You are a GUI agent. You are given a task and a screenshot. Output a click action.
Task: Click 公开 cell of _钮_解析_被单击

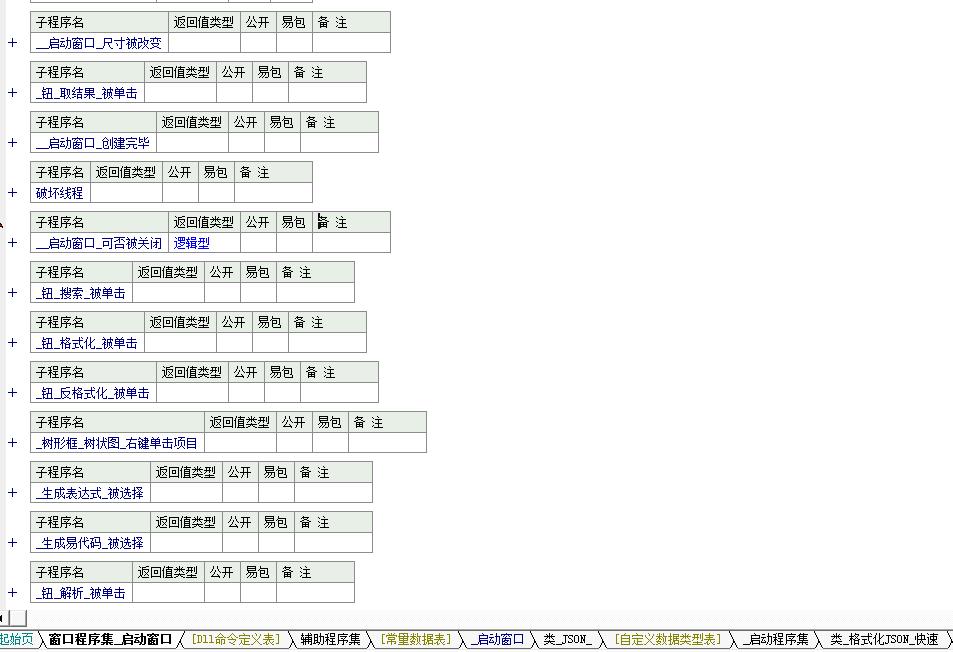pyautogui.click(x=222, y=593)
